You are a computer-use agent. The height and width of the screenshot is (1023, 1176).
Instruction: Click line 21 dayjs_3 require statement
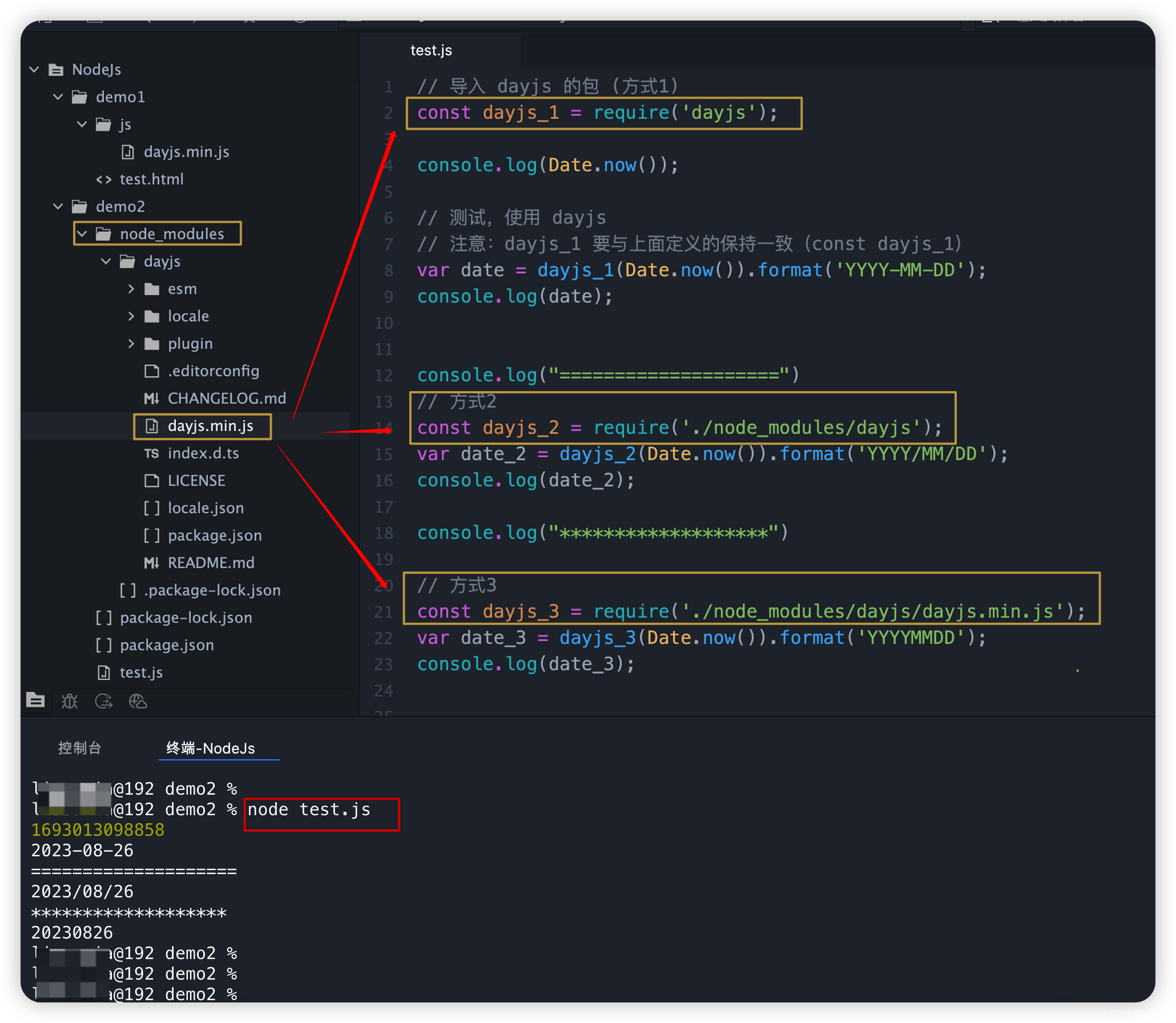coord(751,611)
